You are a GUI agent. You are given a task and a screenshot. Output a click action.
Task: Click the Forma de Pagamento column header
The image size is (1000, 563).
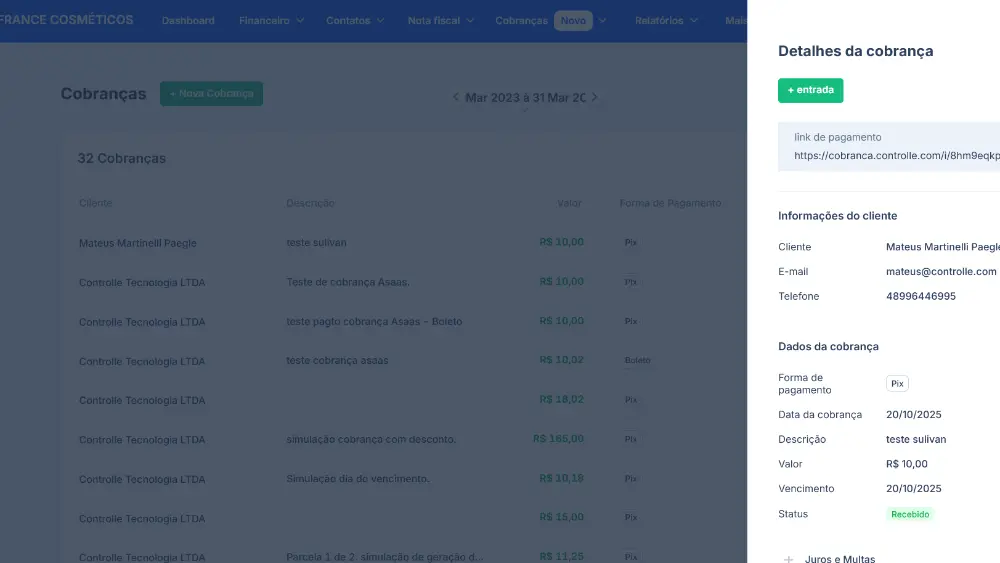[670, 203]
